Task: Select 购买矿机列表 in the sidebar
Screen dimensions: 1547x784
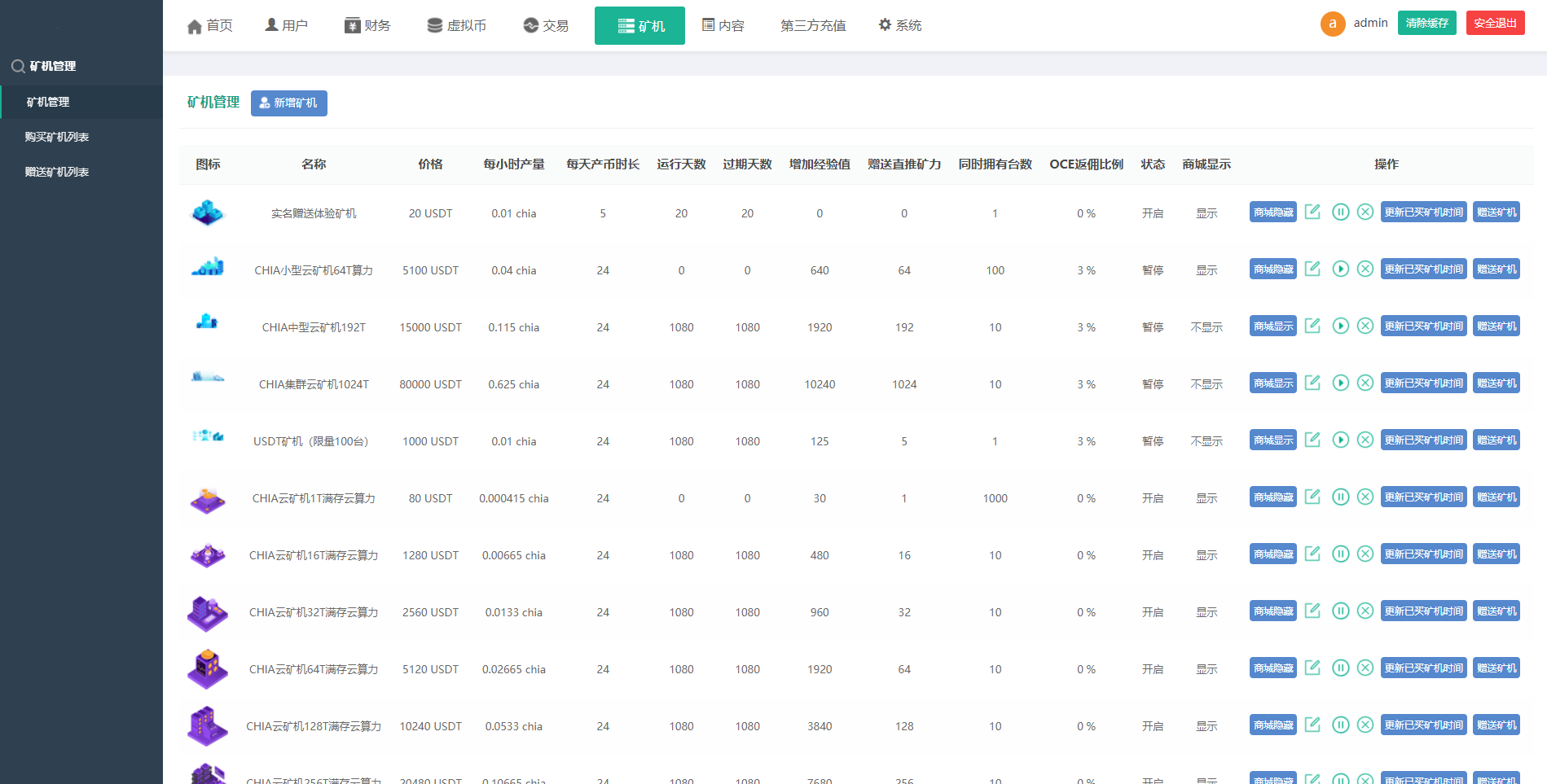Action: click(x=58, y=136)
